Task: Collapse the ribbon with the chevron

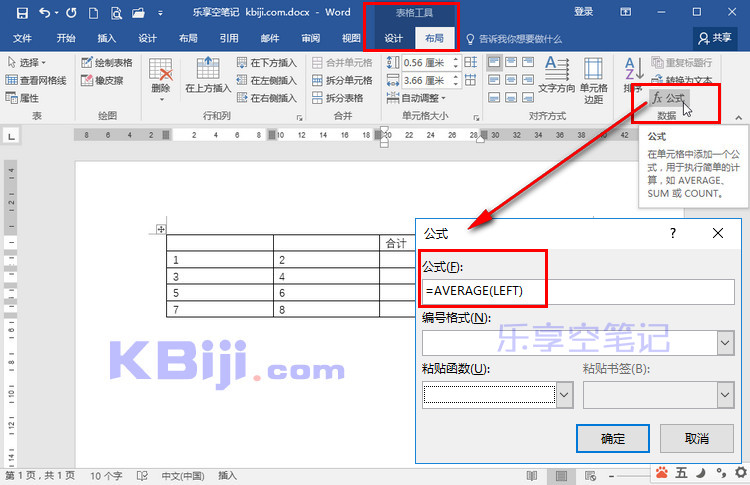Action: click(x=739, y=118)
